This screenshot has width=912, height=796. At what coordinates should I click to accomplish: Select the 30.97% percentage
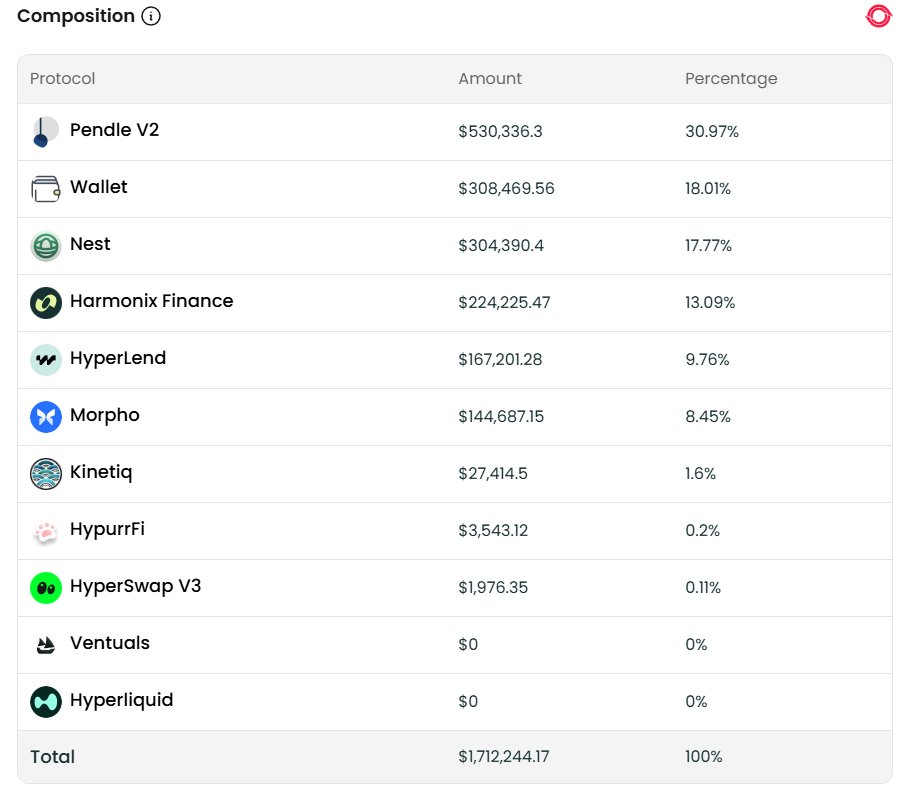point(711,131)
